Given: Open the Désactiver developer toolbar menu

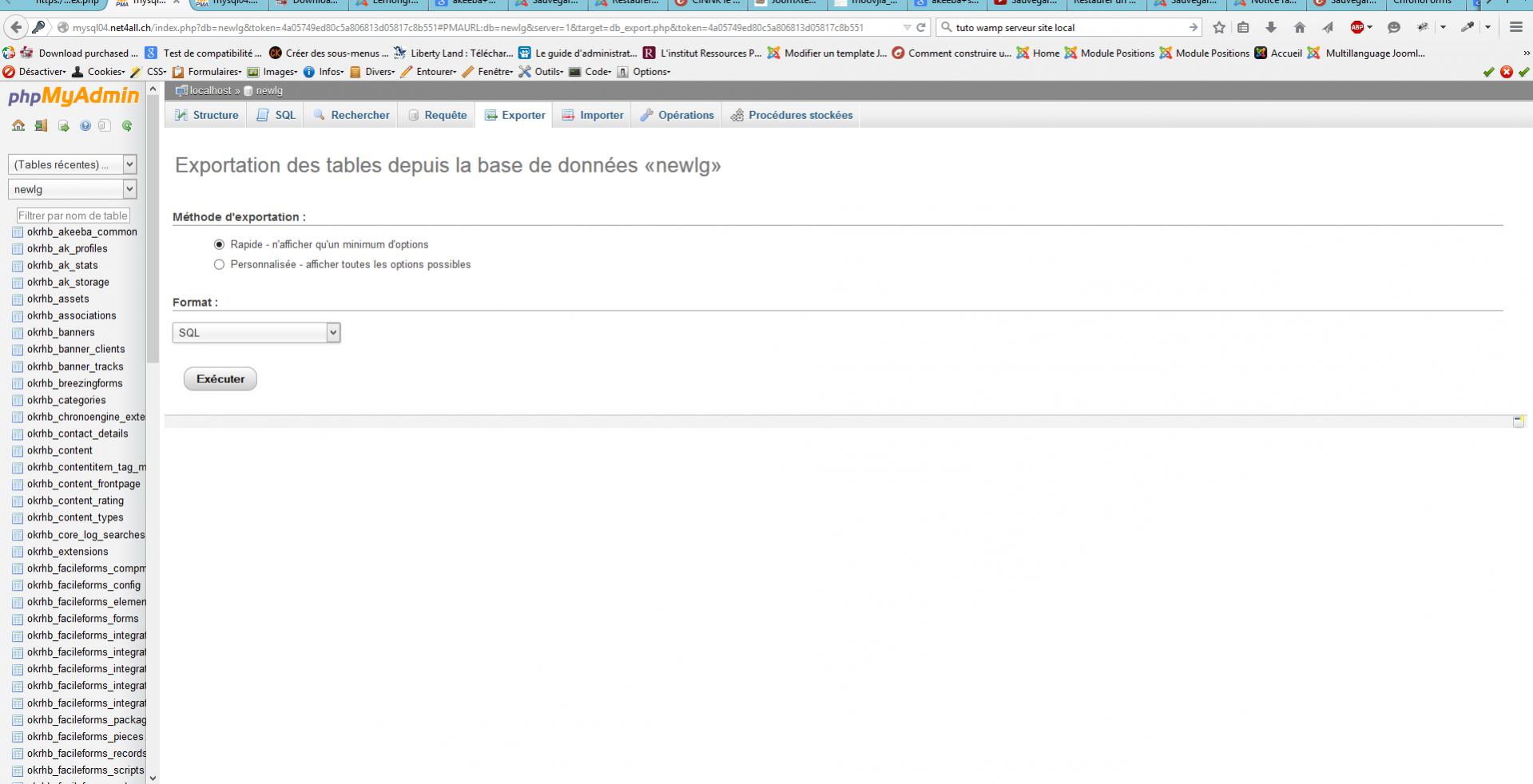Looking at the screenshot, I should pos(34,72).
